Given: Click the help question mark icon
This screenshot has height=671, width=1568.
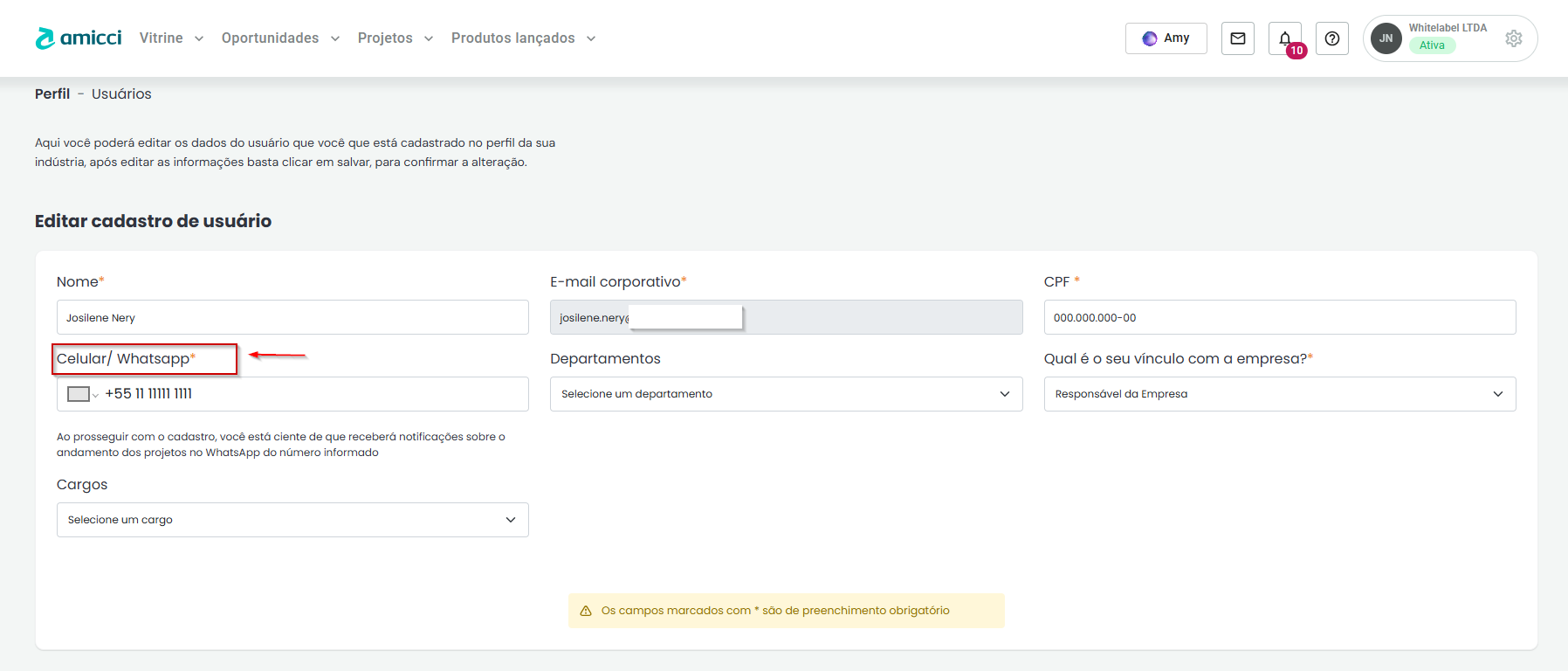Looking at the screenshot, I should click(x=1331, y=38).
